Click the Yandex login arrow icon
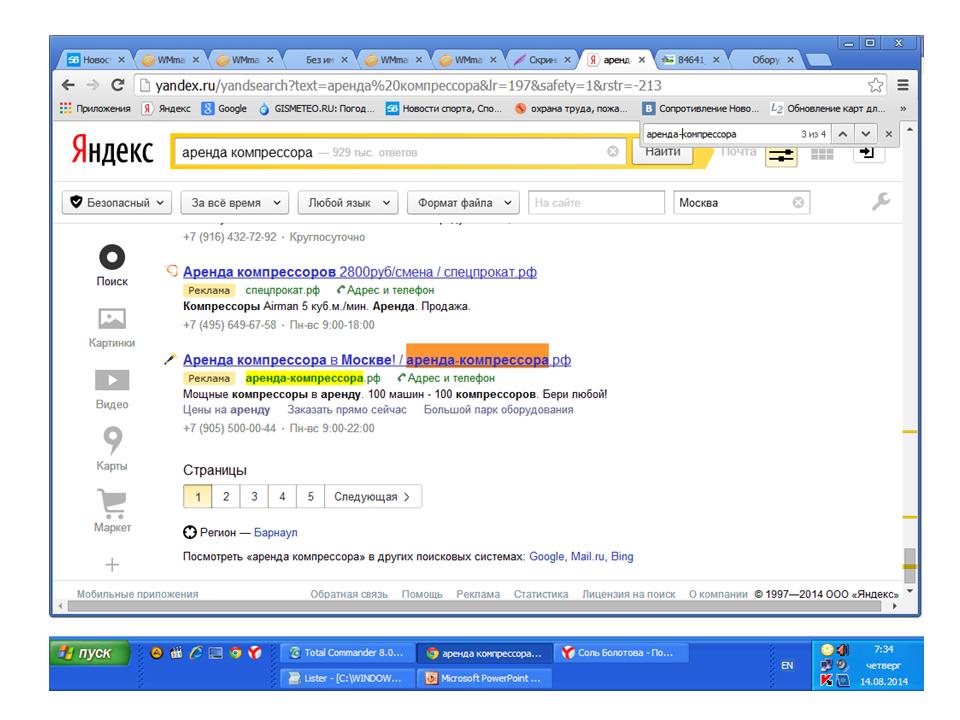The width and height of the screenshot is (960, 720). click(x=868, y=152)
